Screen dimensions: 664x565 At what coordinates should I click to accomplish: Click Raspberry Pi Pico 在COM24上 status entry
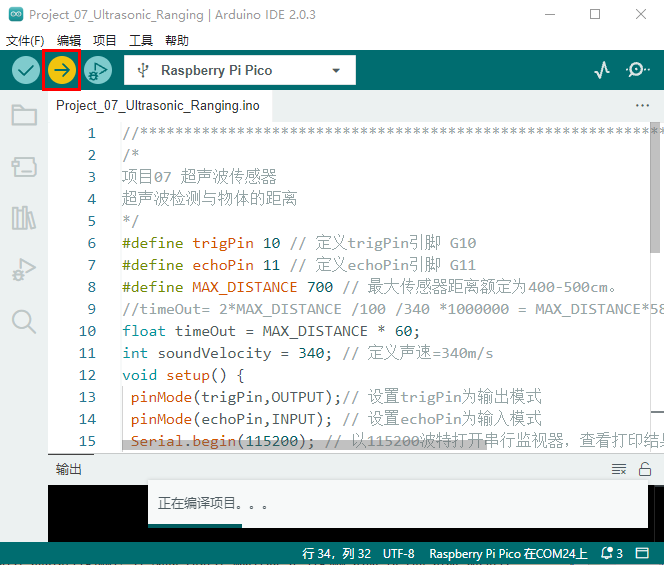tap(508, 554)
